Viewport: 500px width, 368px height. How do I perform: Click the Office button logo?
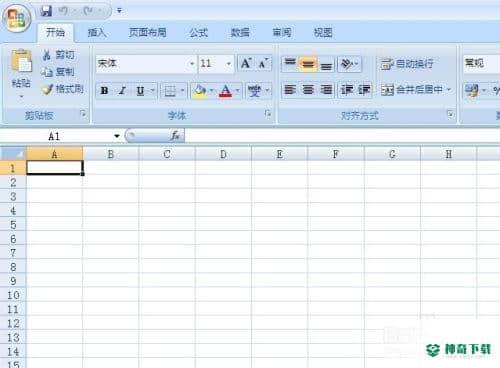tap(17, 18)
